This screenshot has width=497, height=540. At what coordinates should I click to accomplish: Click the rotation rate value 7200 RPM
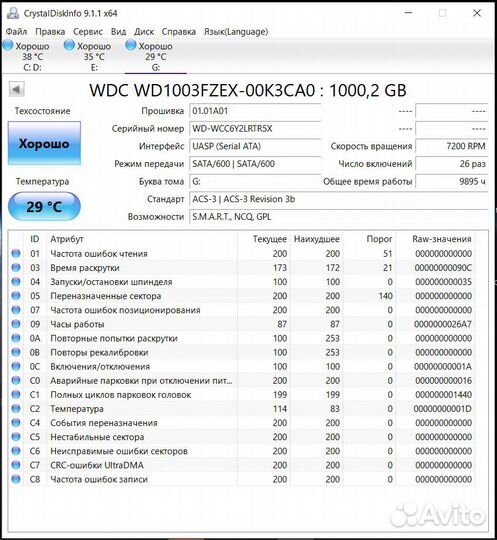click(452, 146)
